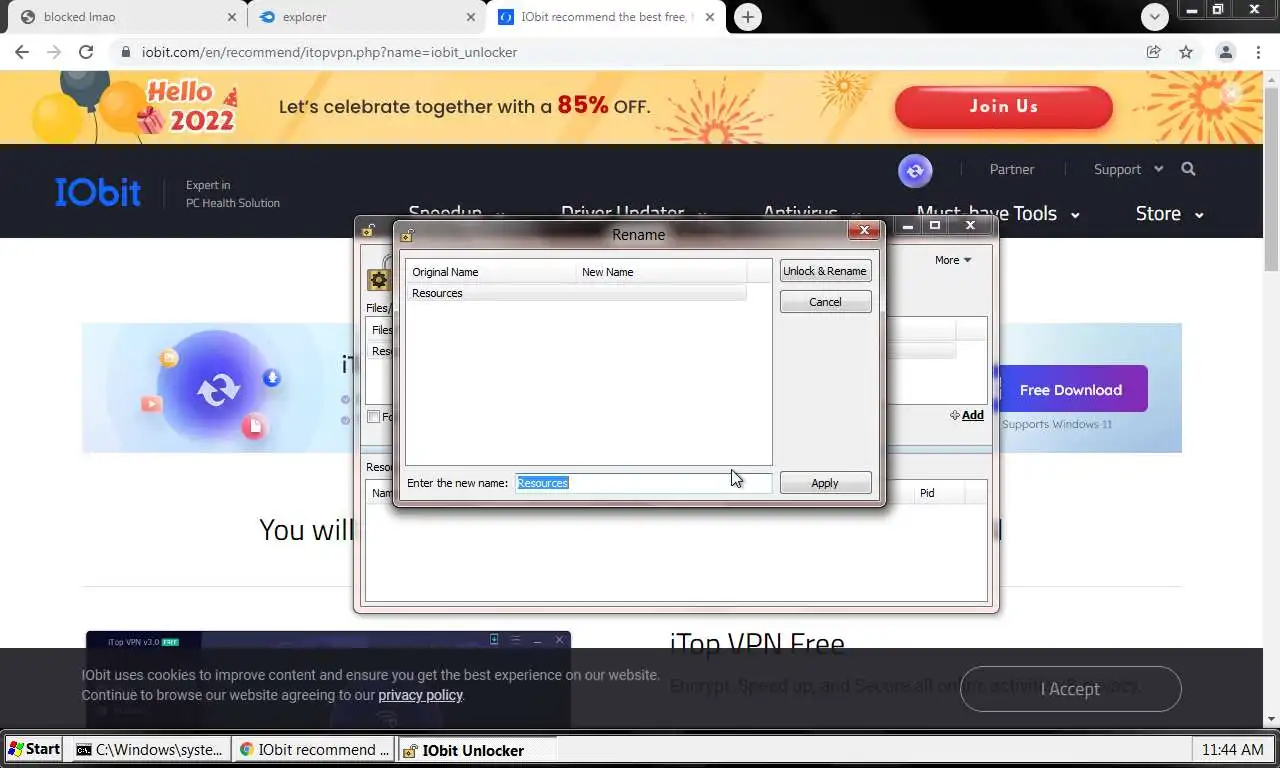Click the share page icon in address bar
The height and width of the screenshot is (768, 1280).
tap(1154, 52)
